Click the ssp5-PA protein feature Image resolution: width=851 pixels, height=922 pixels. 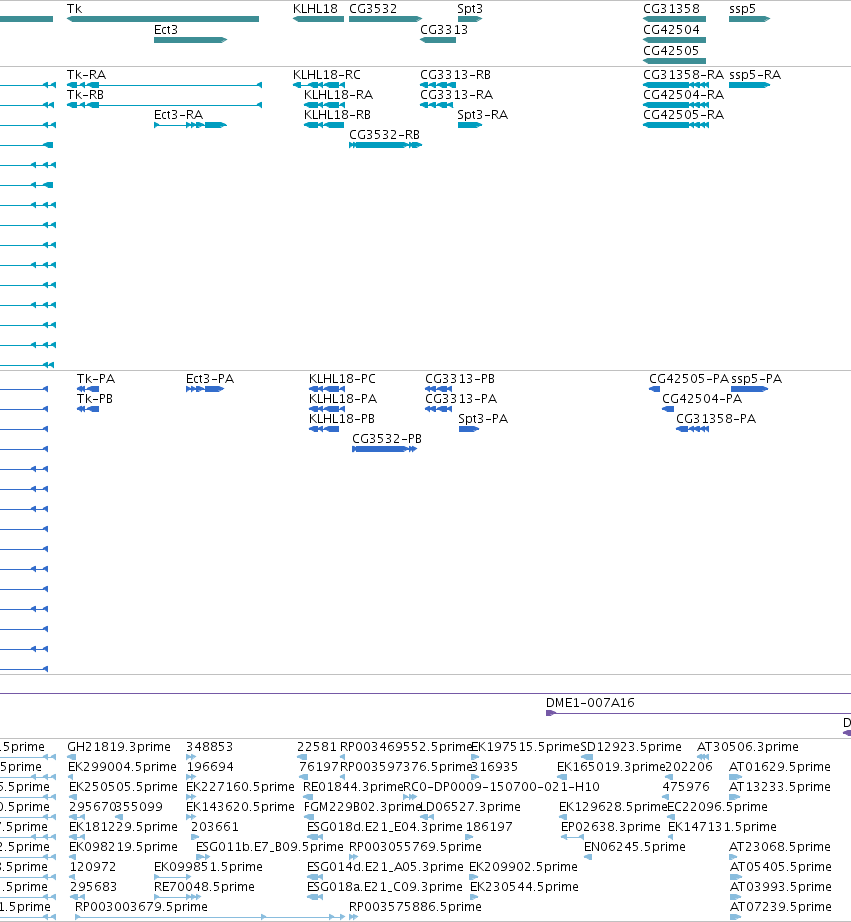[750, 389]
